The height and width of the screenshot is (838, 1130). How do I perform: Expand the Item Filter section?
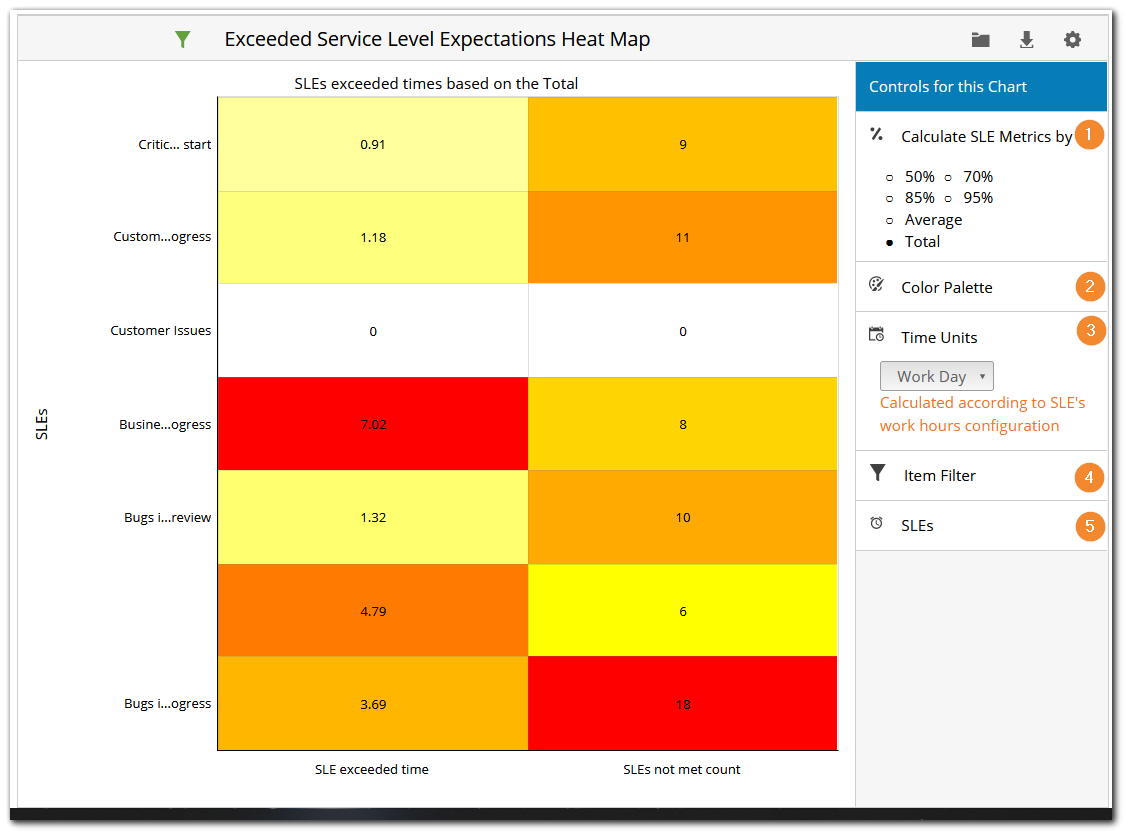[x=939, y=475]
